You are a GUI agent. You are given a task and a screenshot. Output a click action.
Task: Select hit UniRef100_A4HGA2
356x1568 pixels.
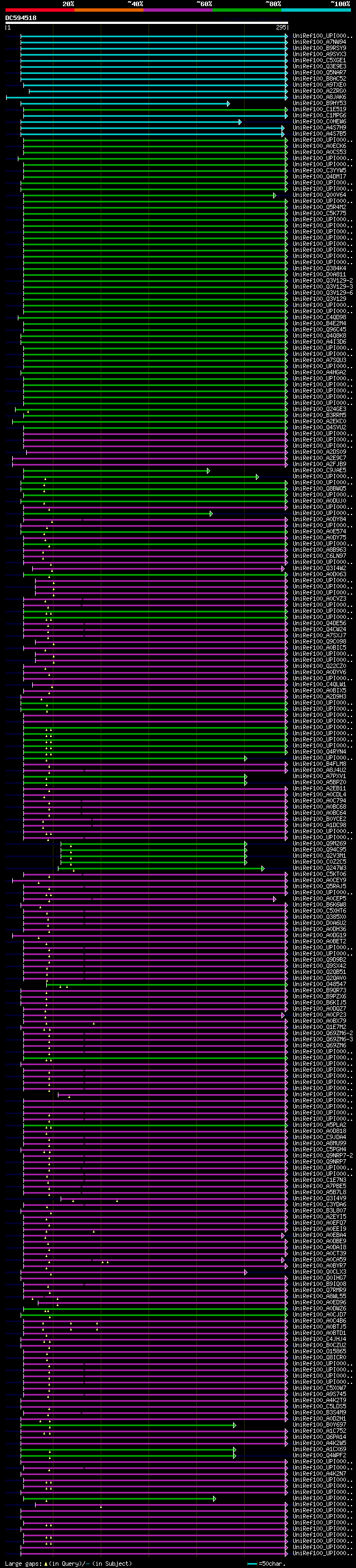click(x=319, y=373)
